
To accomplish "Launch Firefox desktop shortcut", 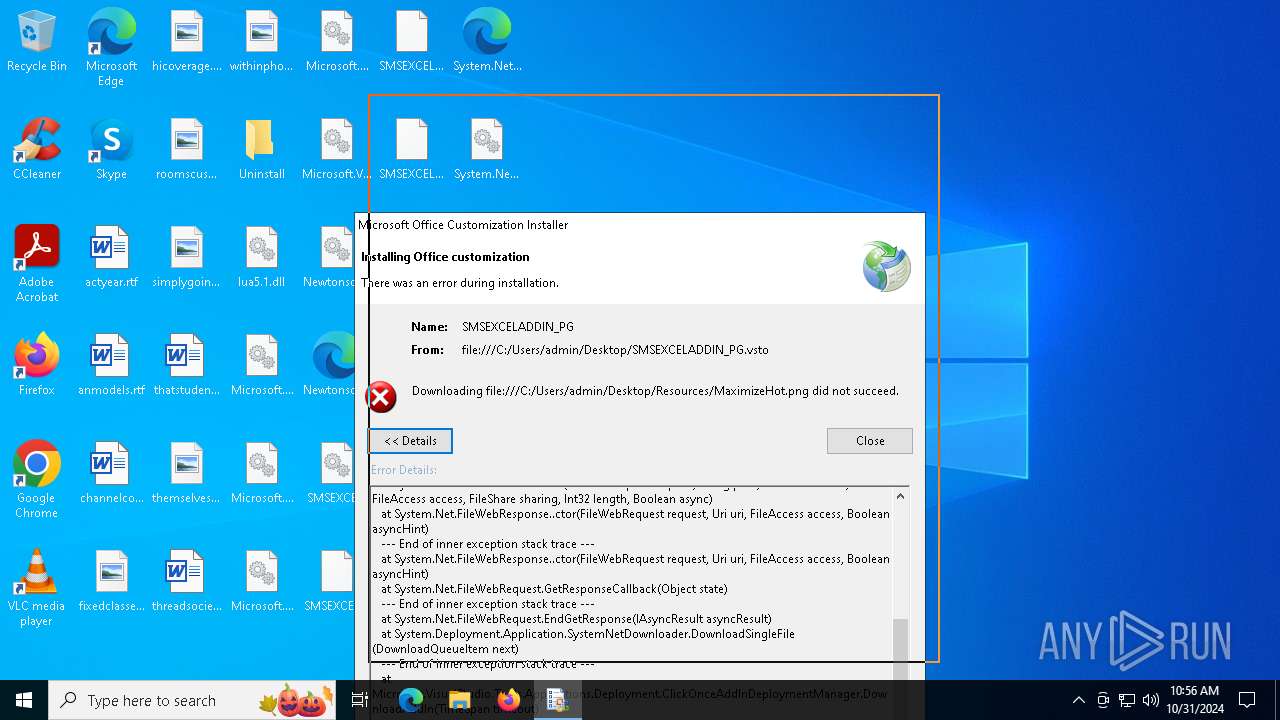I will pyautogui.click(x=37, y=366).
